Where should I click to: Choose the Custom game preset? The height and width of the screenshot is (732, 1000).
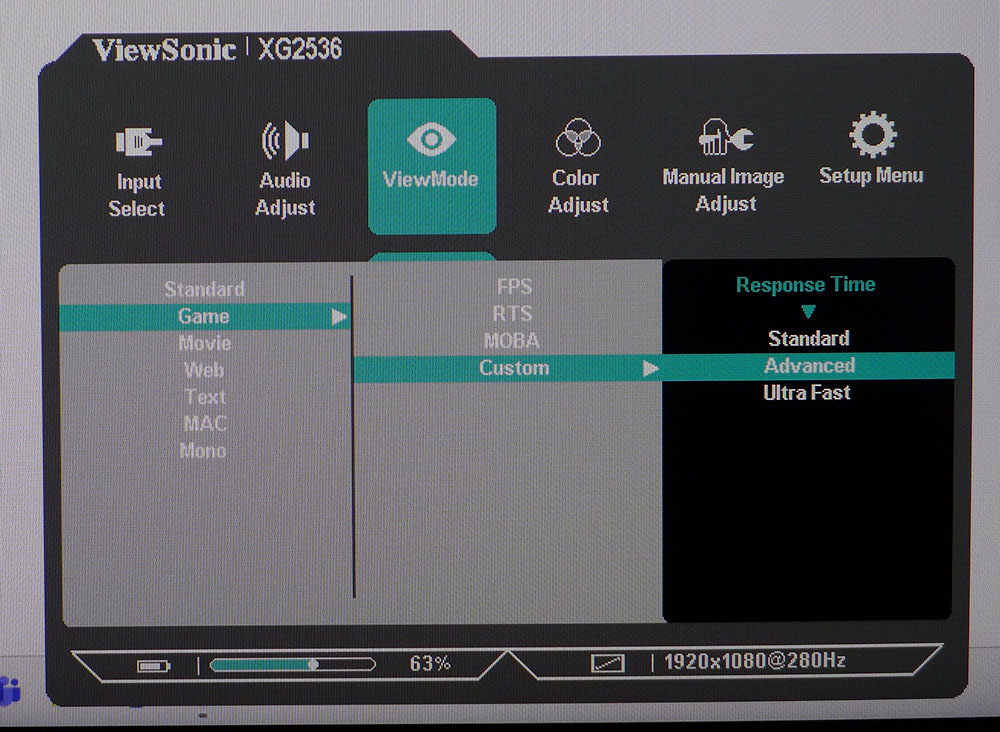point(508,368)
